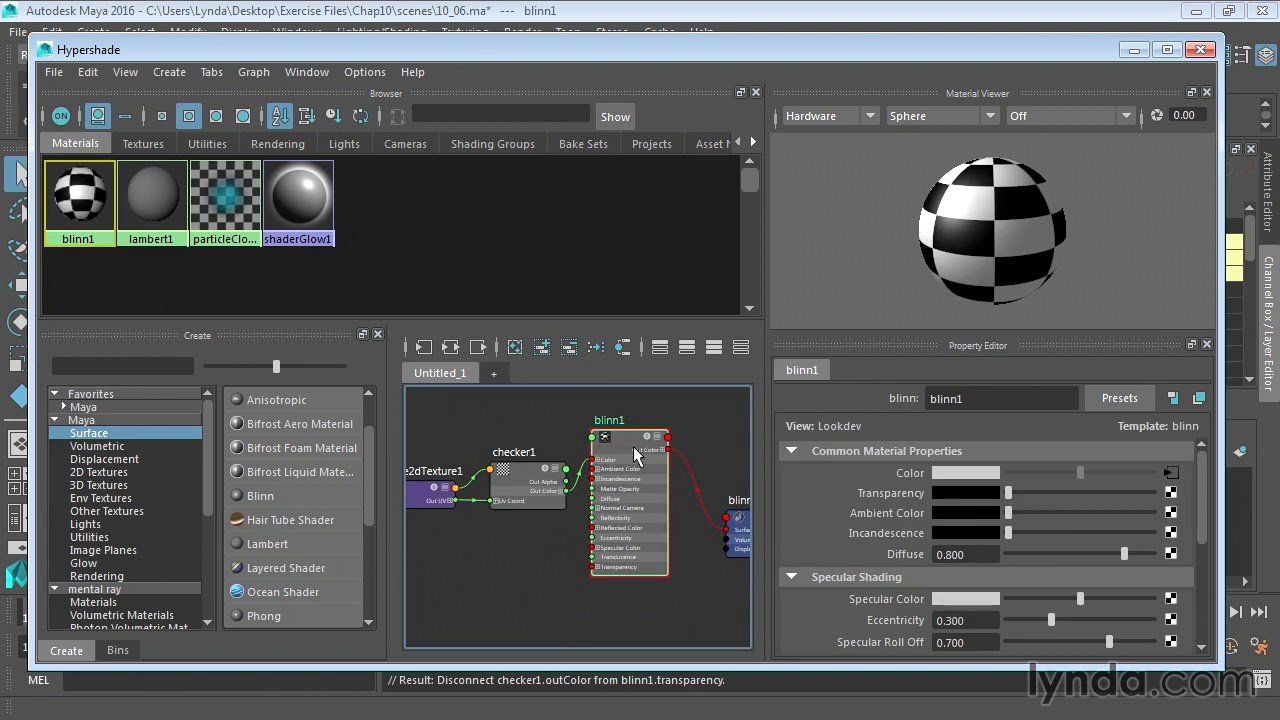
Task: Set node view to custom attribute icon
Action: point(741,347)
